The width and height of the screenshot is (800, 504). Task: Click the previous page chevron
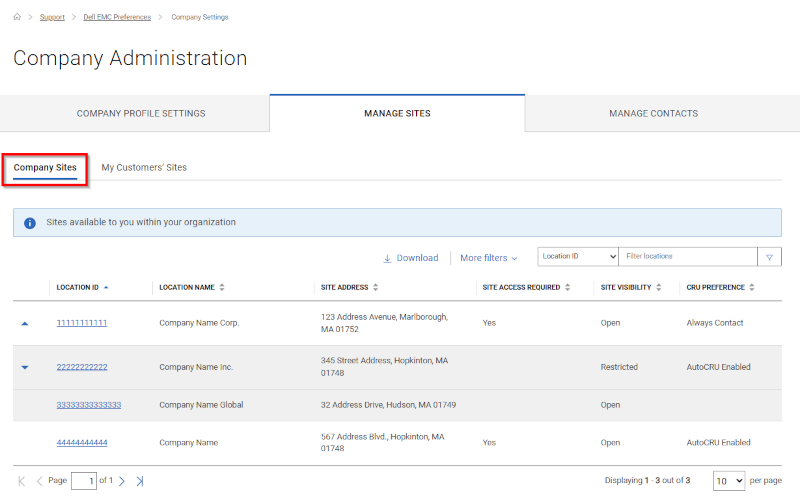pos(39,481)
